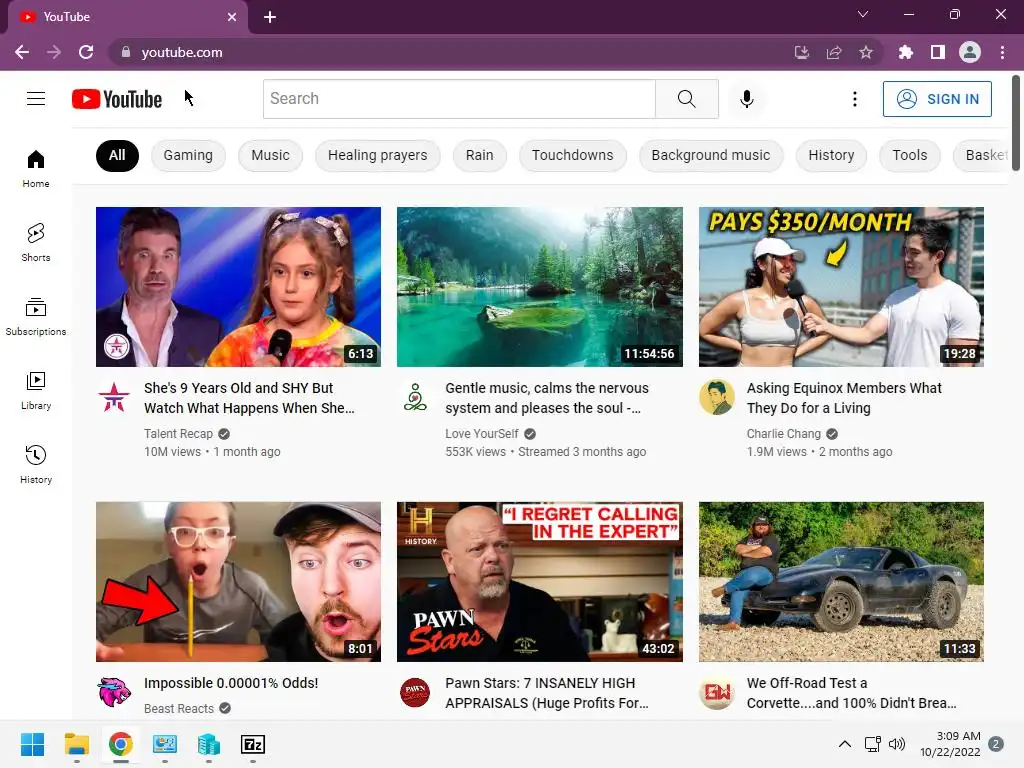Open Talent Recap channel avatar
1024x768 pixels.
[114, 397]
